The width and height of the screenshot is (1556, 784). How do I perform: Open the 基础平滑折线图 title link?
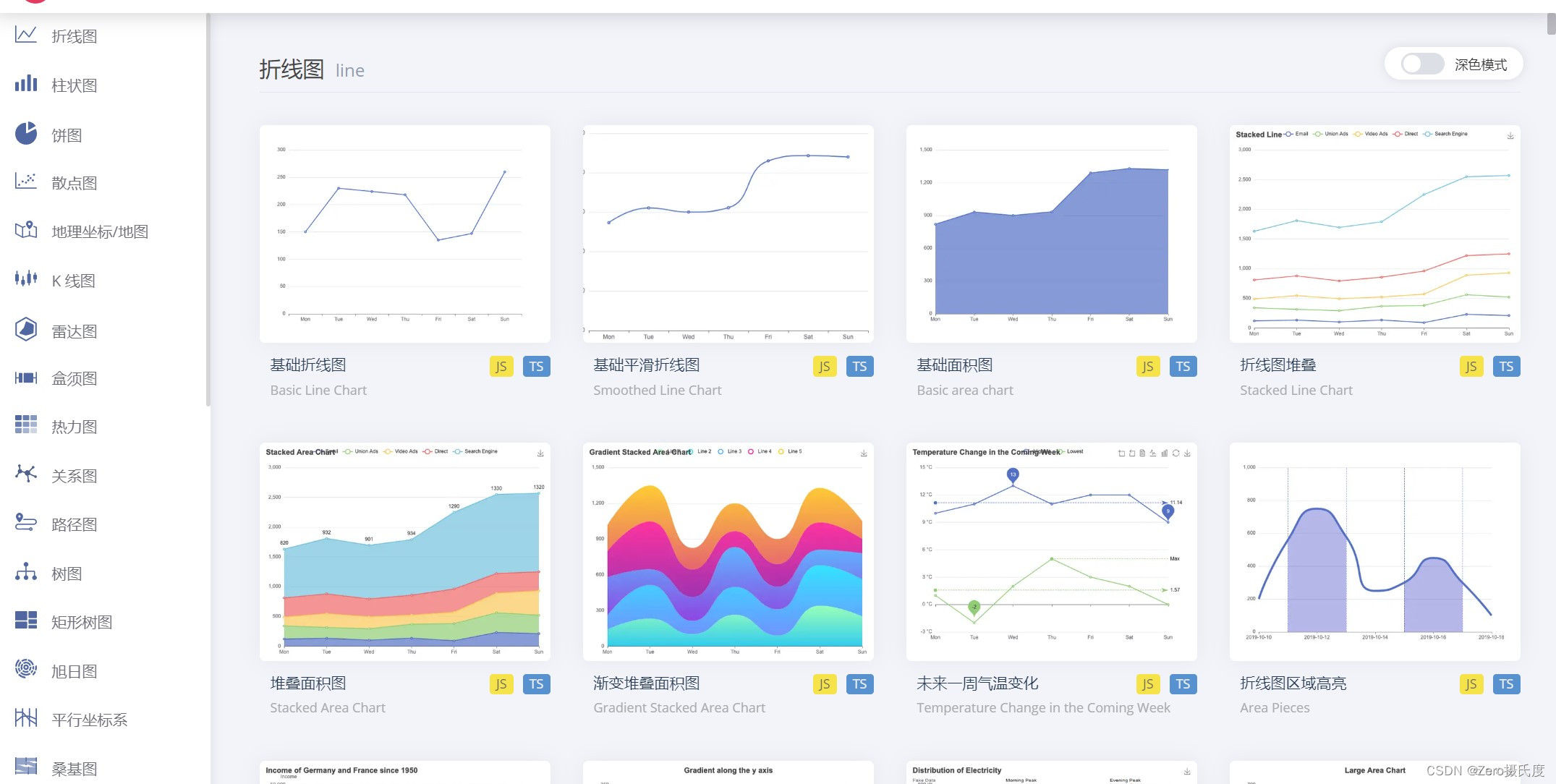(x=647, y=365)
